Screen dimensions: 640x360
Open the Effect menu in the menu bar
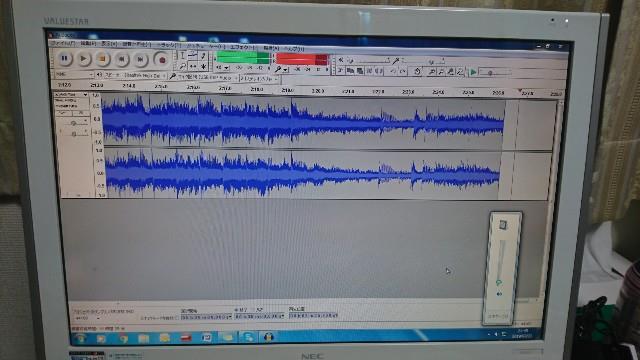(242, 47)
